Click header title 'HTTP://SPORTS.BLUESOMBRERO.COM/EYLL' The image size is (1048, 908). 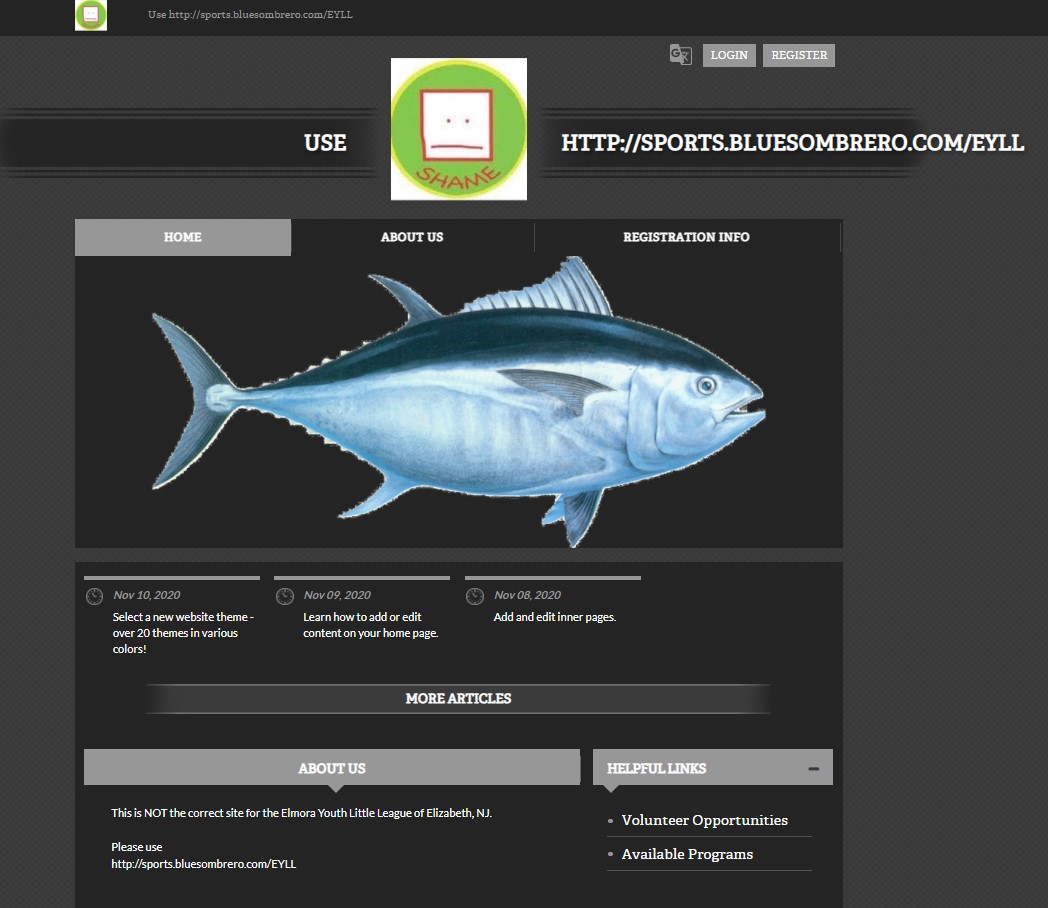point(792,143)
